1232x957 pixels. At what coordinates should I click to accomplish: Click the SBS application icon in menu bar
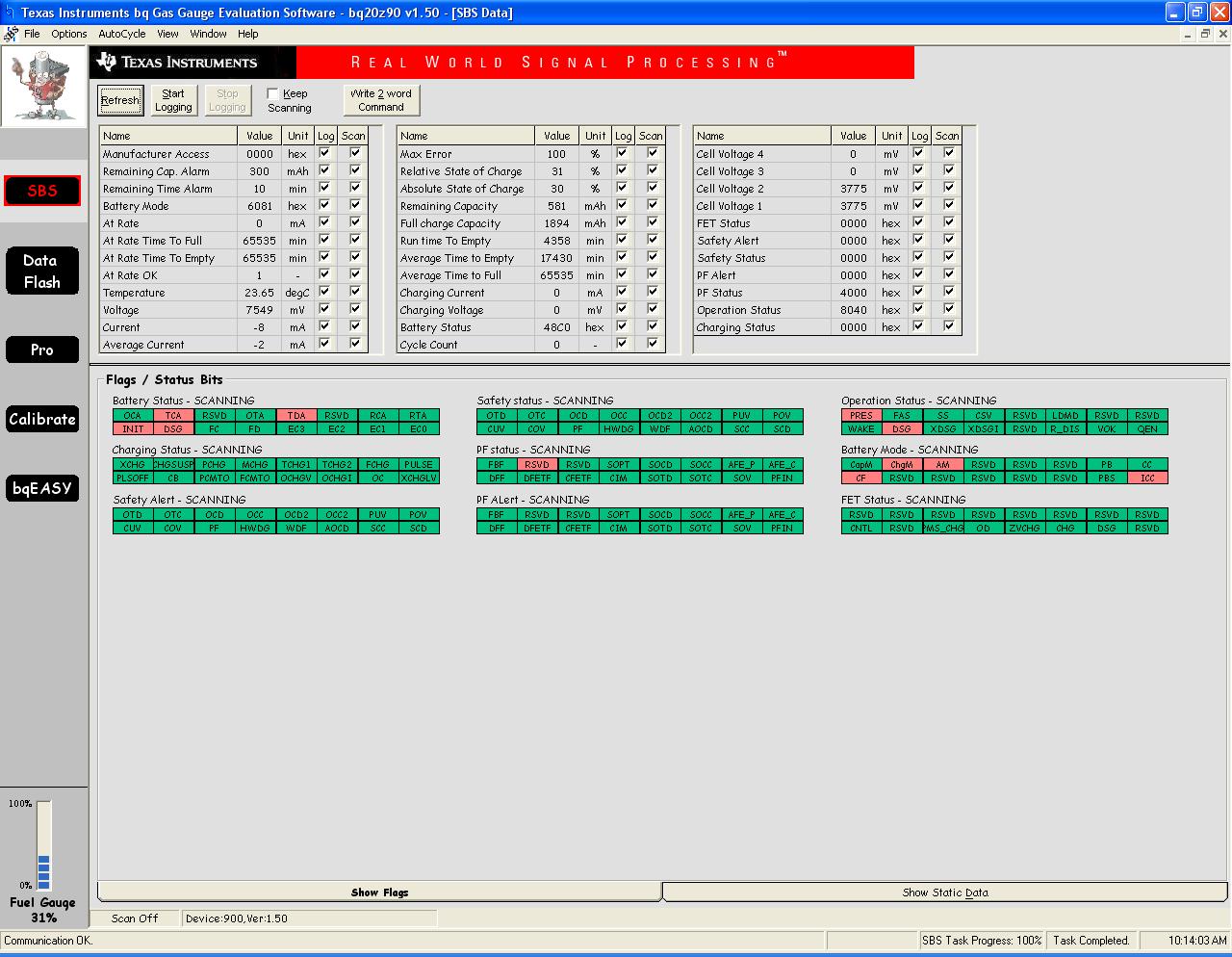(11, 34)
